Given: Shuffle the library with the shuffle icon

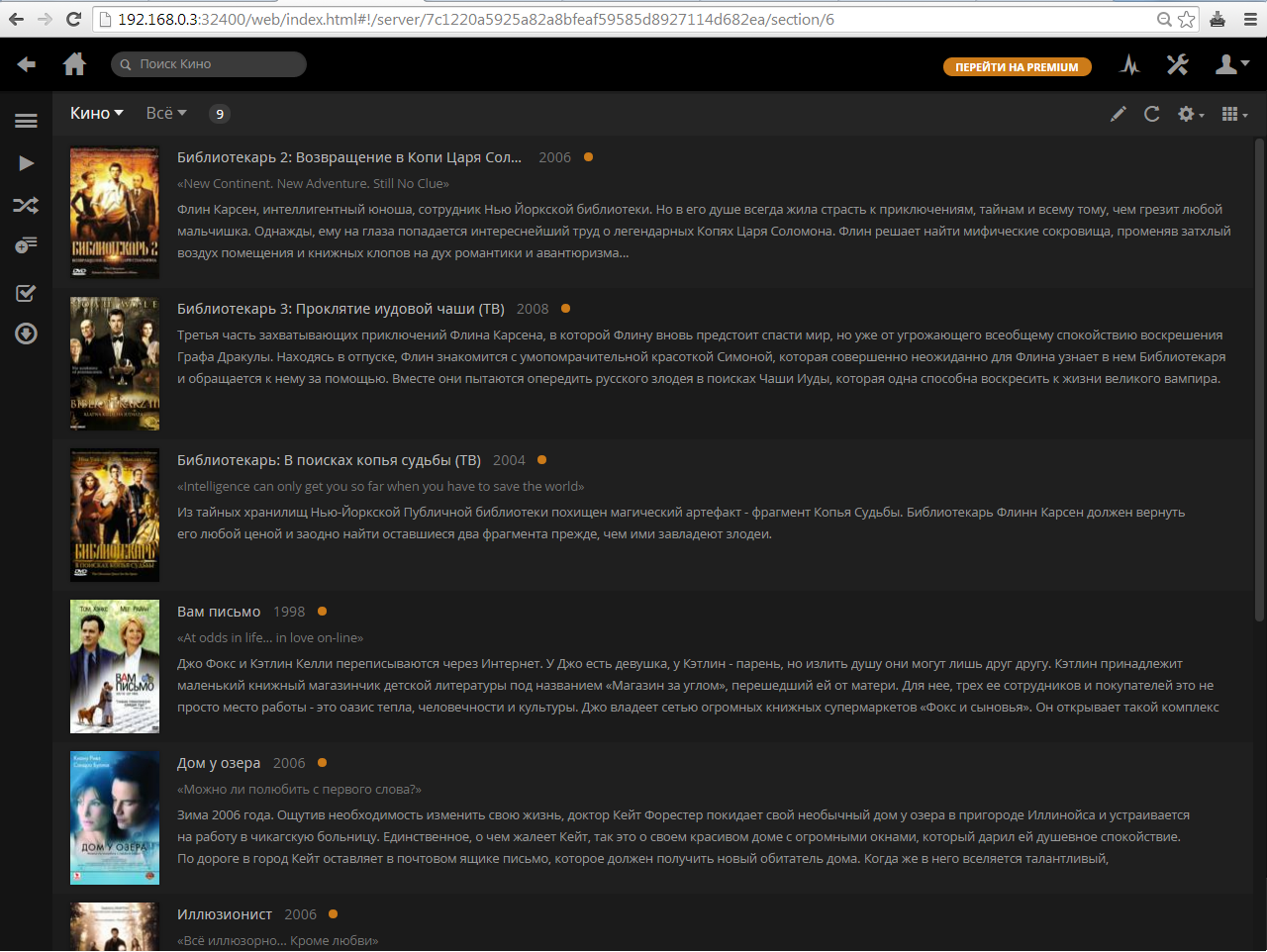Looking at the screenshot, I should (26, 206).
